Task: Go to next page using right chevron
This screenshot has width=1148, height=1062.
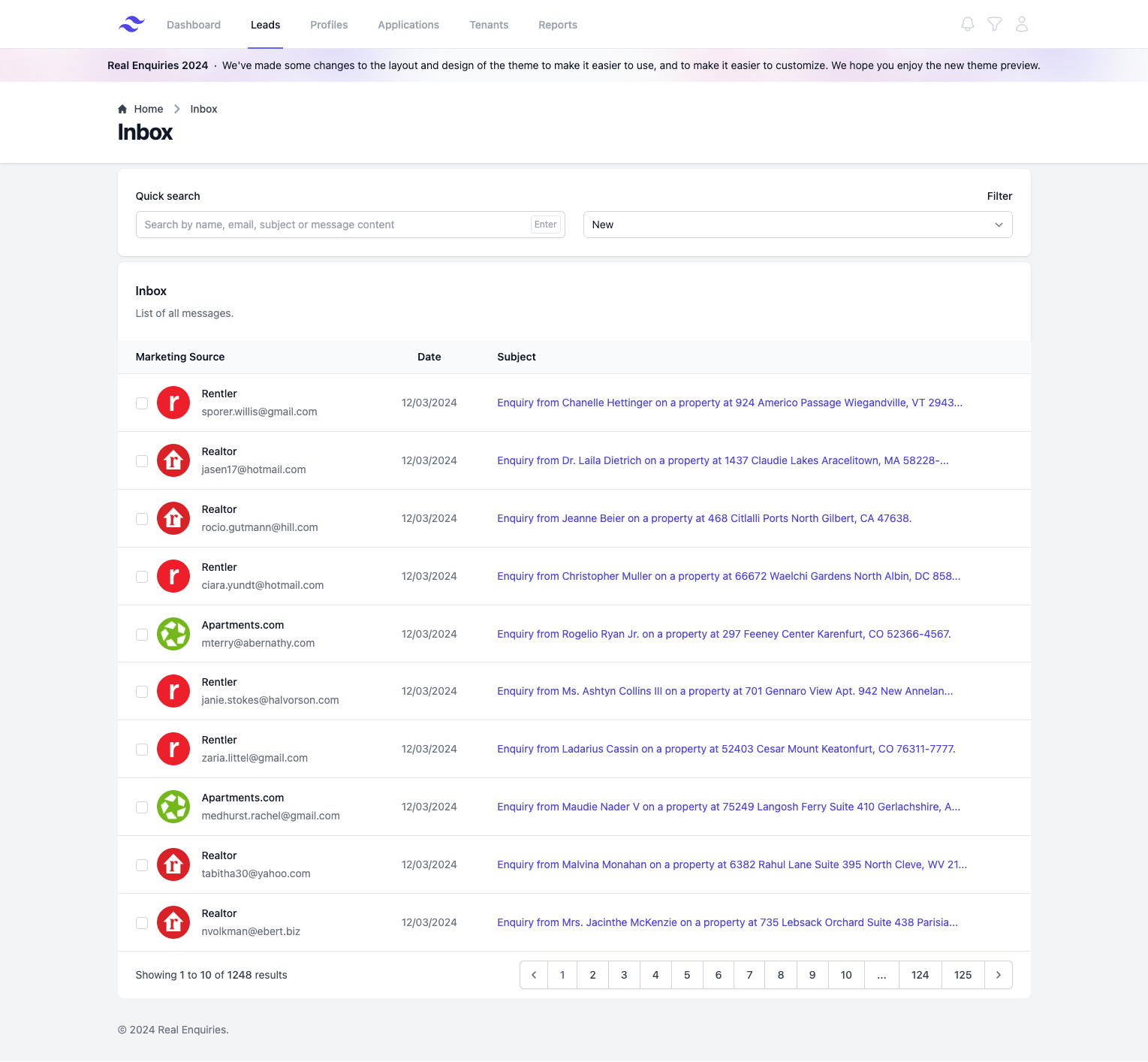Action: 998,975
